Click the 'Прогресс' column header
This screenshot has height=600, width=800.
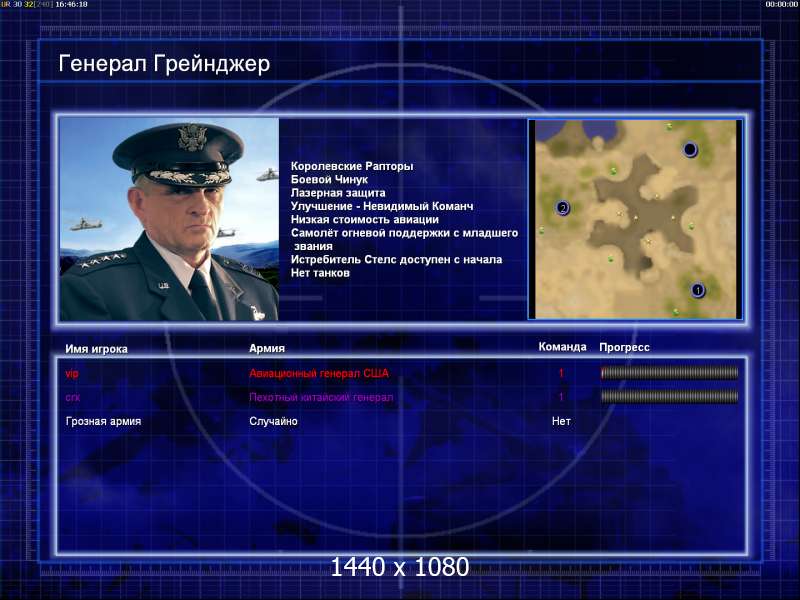(624, 347)
